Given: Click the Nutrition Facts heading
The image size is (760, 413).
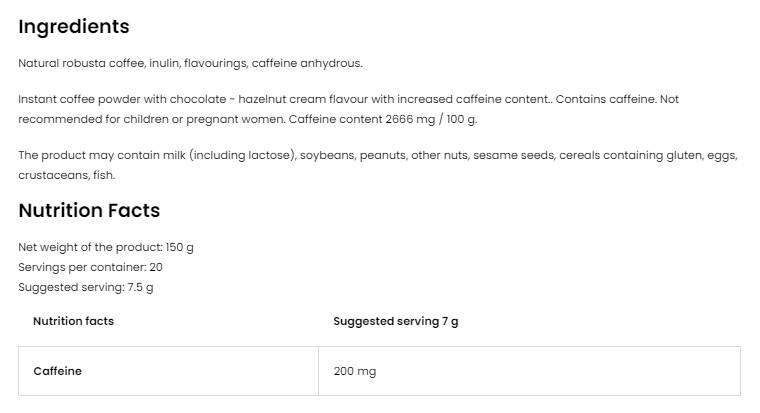Looking at the screenshot, I should click(89, 211).
